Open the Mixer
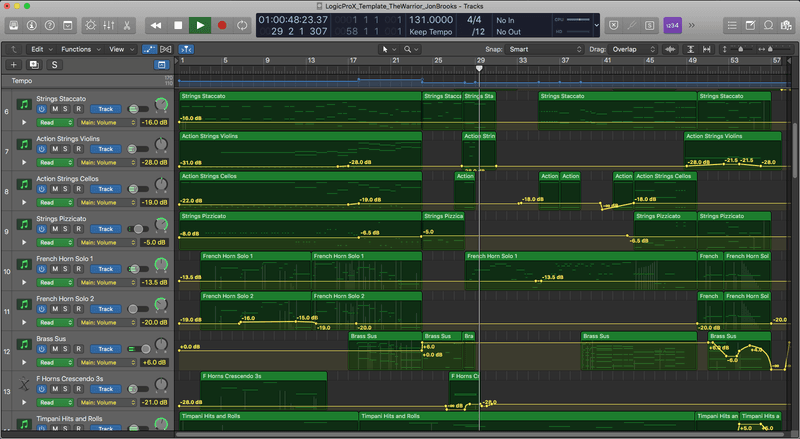 [109, 25]
